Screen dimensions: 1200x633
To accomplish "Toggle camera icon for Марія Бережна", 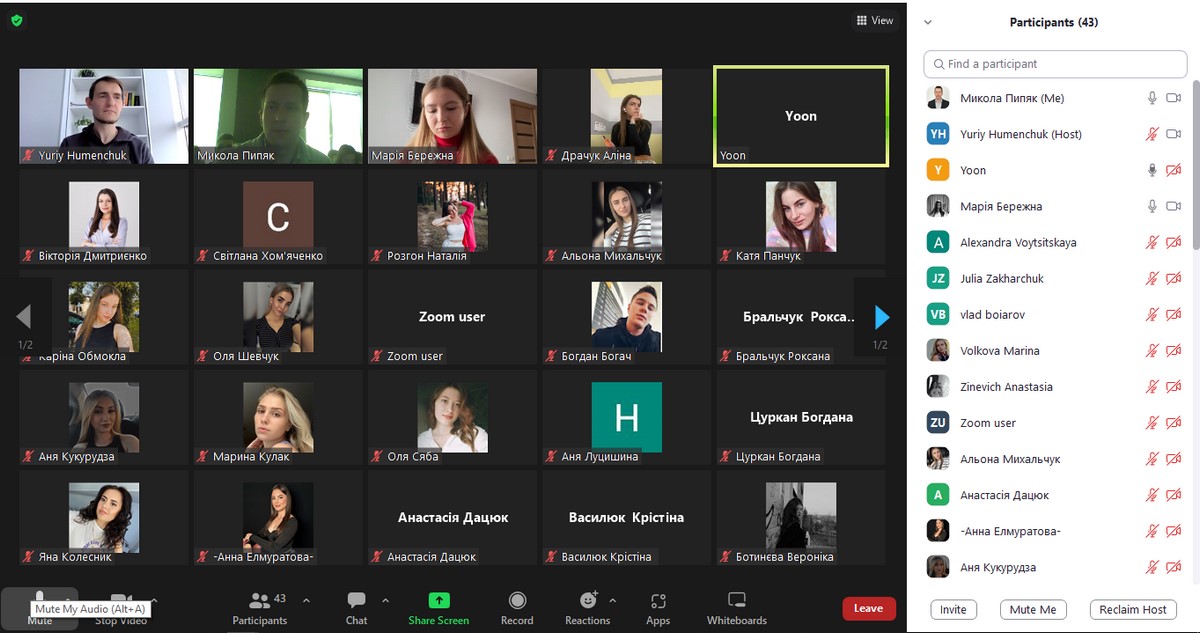I will point(1174,206).
